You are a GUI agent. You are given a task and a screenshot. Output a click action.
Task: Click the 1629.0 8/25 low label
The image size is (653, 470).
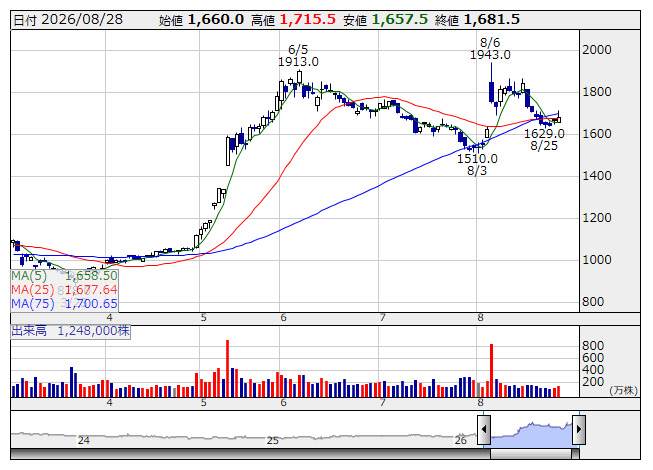[544, 139]
